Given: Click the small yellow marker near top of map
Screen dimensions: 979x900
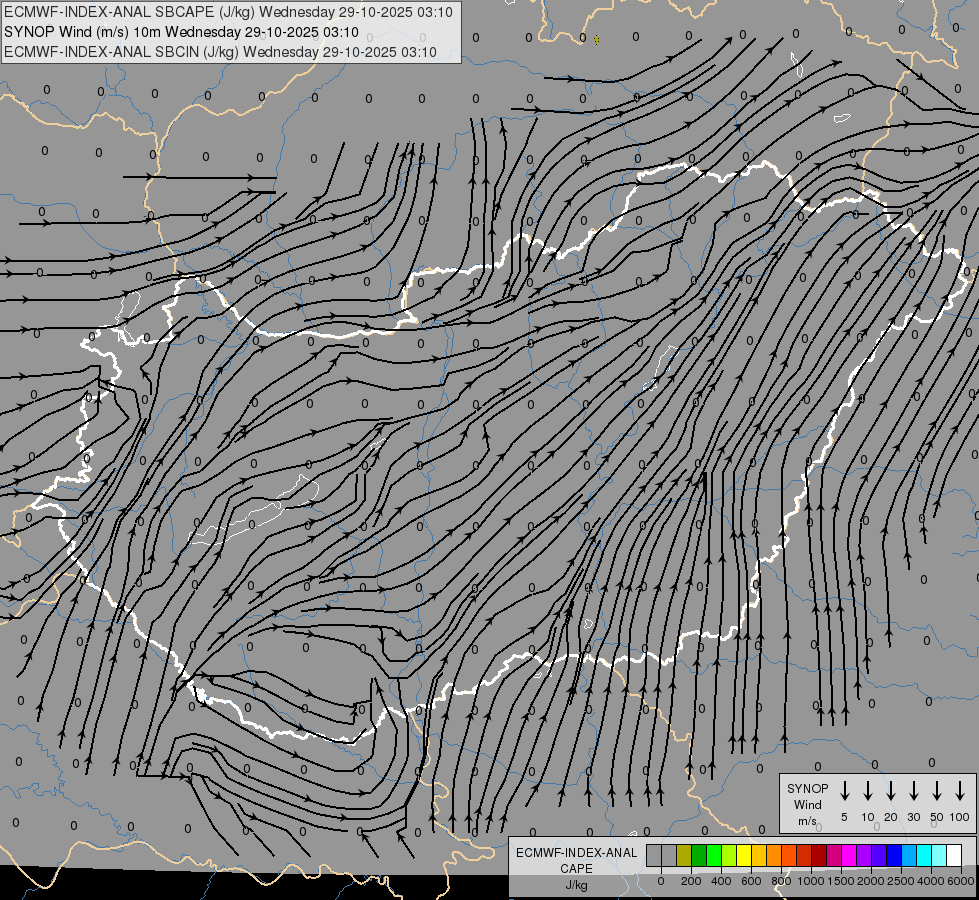Looking at the screenshot, I should 597,40.
